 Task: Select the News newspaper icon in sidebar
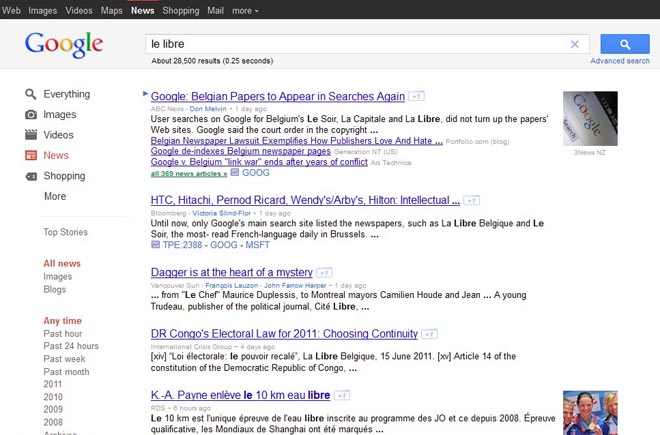click(x=31, y=156)
